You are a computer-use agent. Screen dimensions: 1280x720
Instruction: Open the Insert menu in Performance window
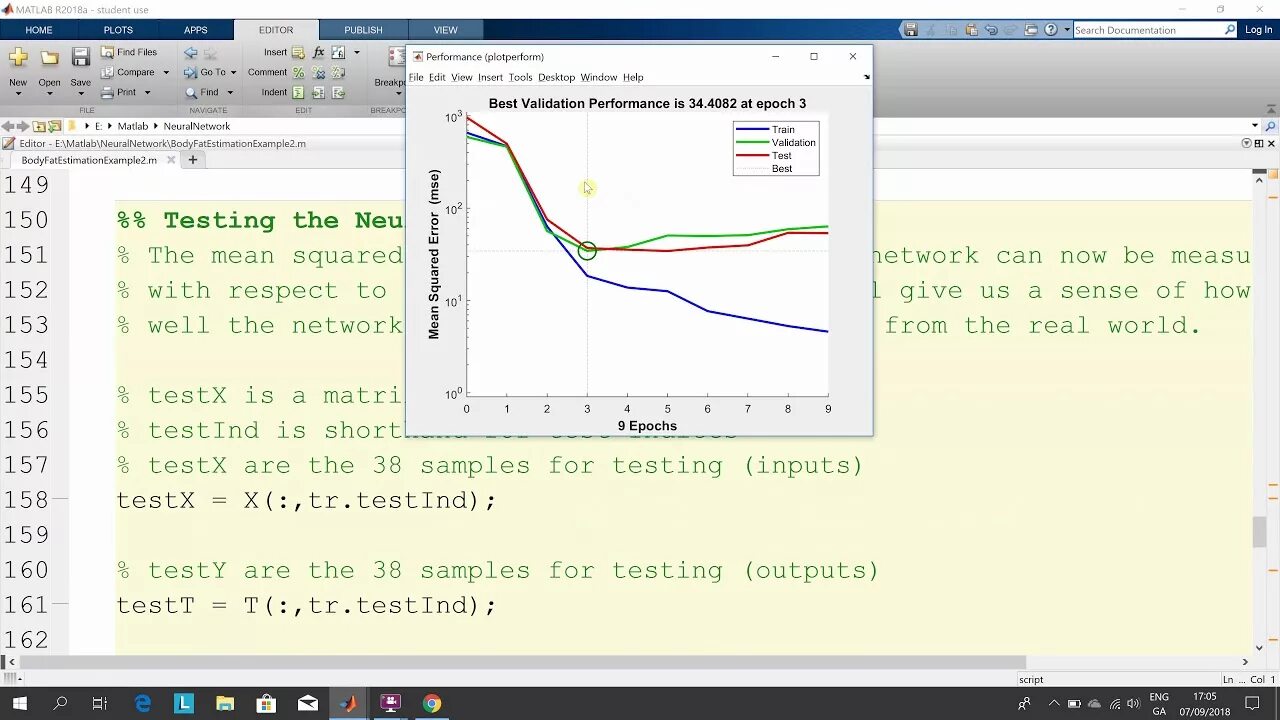pos(490,77)
